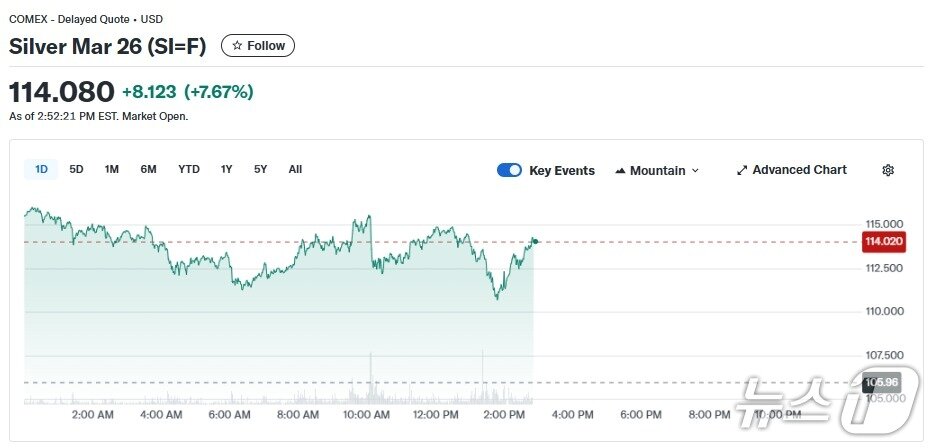Switch to the 1Y range tab

227,169
